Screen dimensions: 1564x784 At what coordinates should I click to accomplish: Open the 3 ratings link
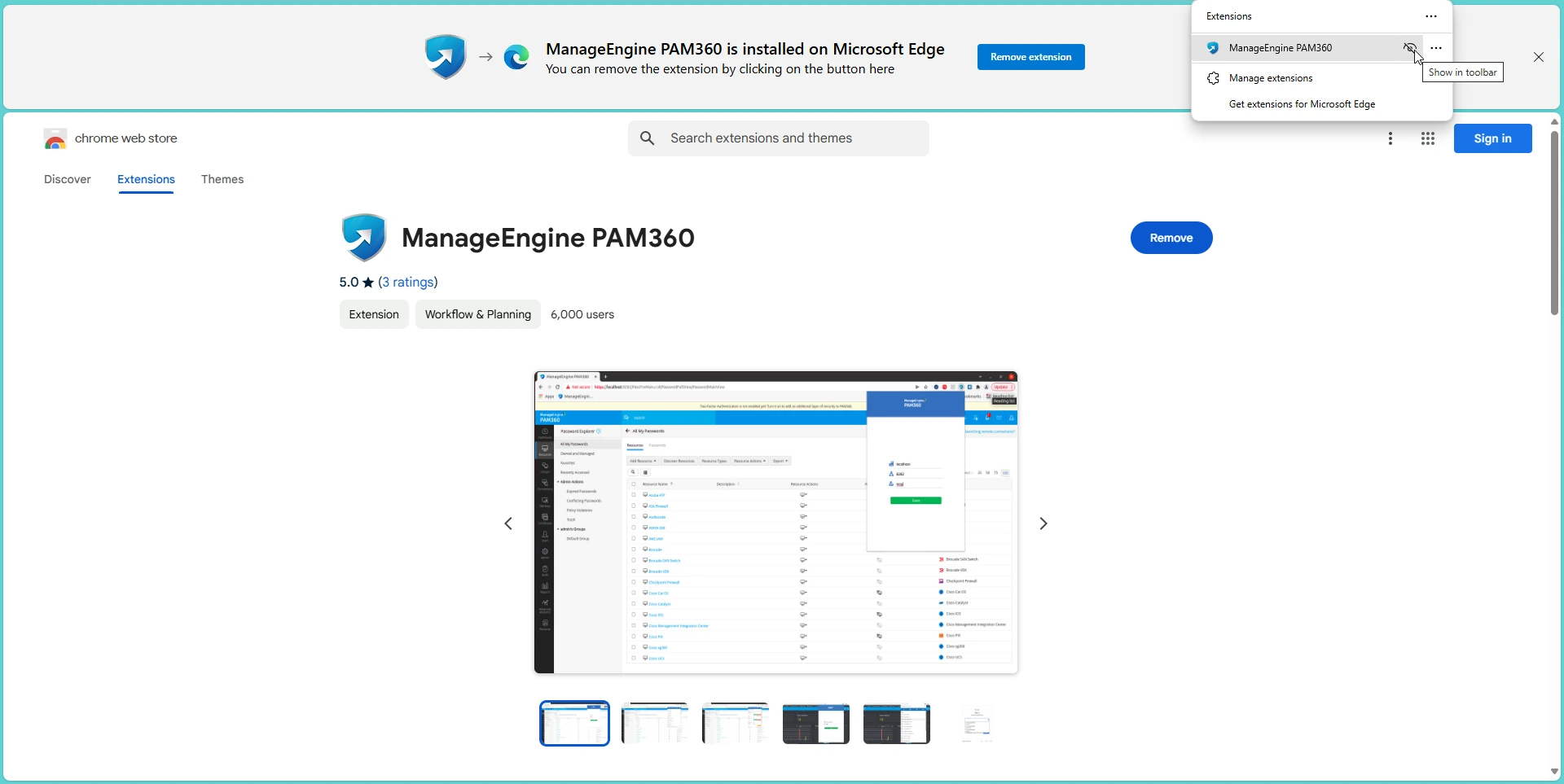tap(411, 283)
